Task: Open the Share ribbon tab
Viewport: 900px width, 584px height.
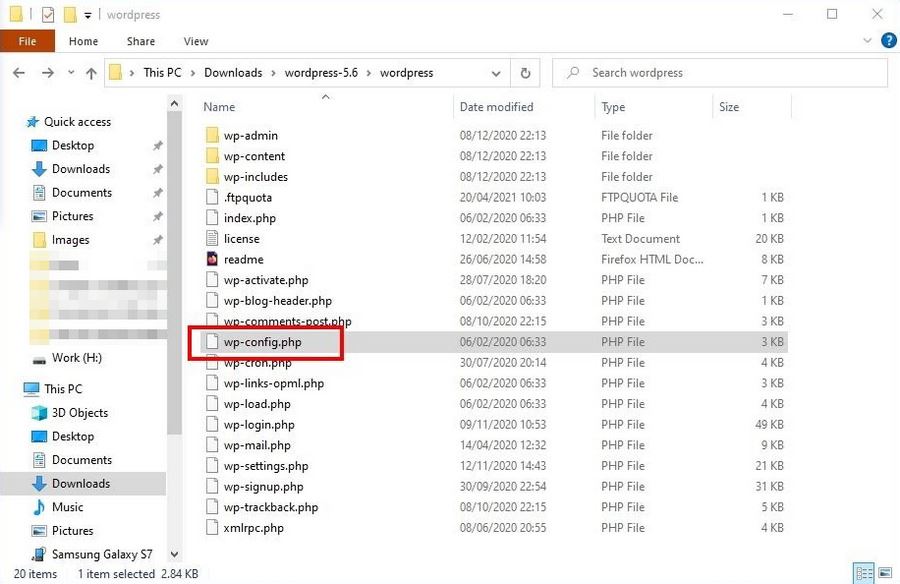Action: 141,41
